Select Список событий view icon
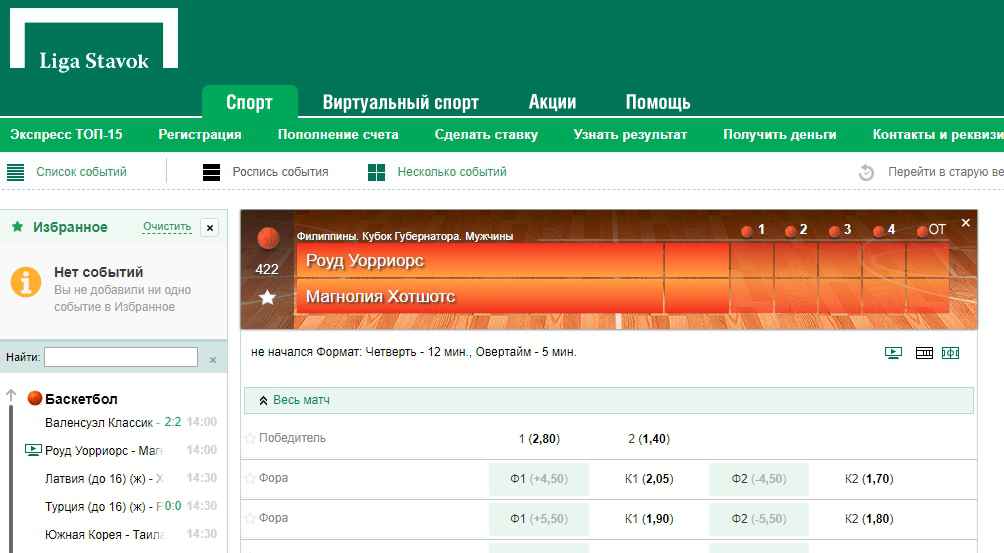Image resolution: width=1004 pixels, height=553 pixels. coord(15,172)
